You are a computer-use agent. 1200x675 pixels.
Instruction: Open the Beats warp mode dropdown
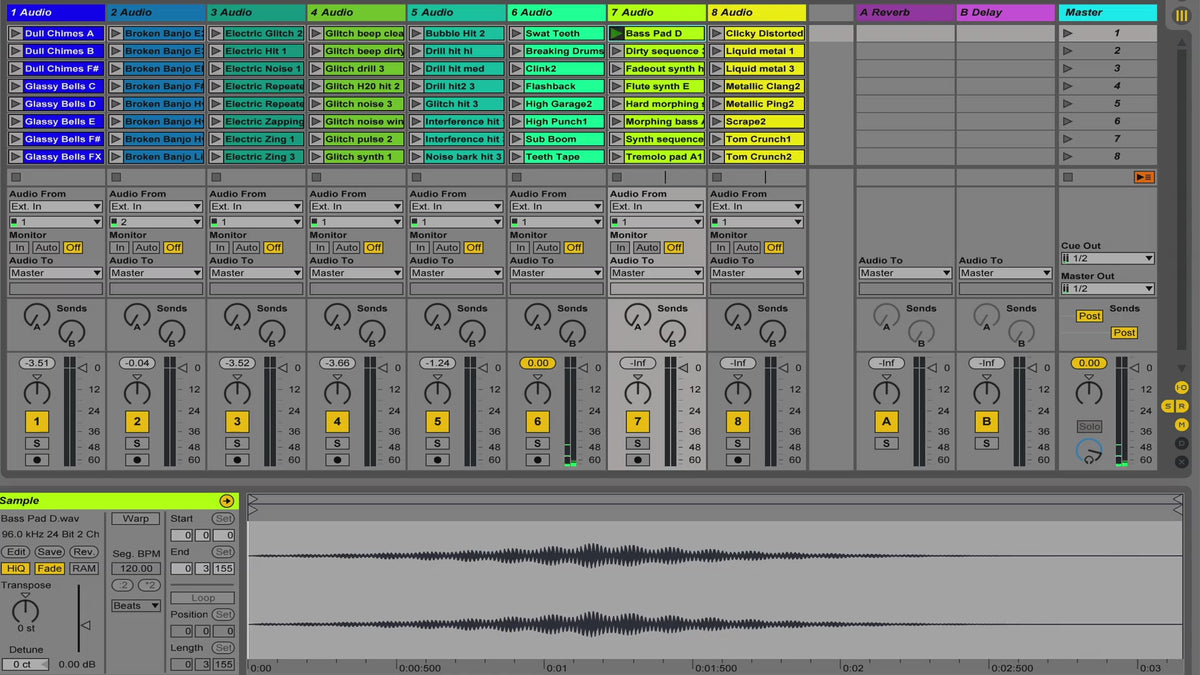136,606
